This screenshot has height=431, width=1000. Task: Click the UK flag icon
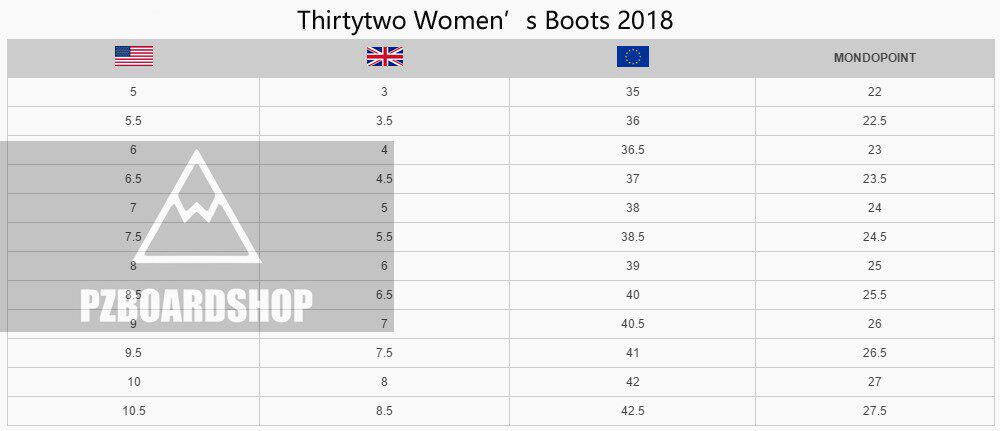coord(384,57)
